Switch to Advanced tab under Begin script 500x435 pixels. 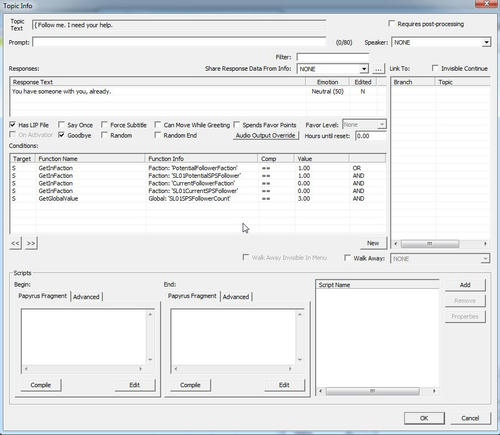(x=86, y=297)
